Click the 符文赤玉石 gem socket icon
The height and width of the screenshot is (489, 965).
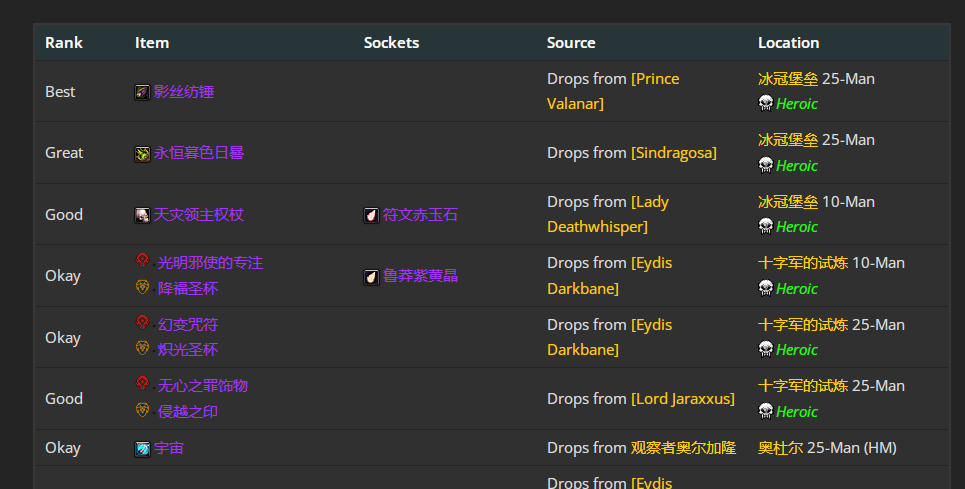point(371,215)
